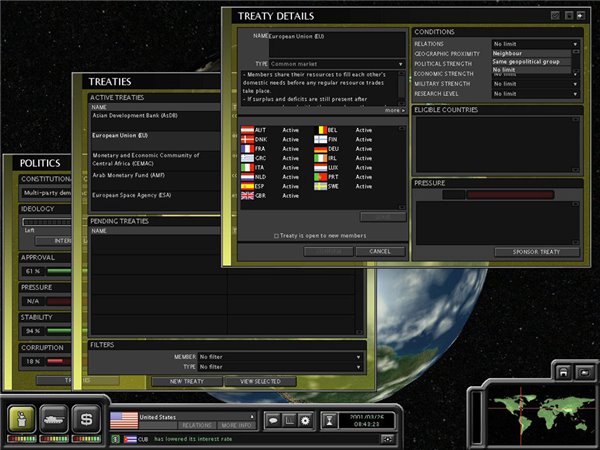Click the View Selected button
This screenshot has width=600, height=450.
(260, 382)
